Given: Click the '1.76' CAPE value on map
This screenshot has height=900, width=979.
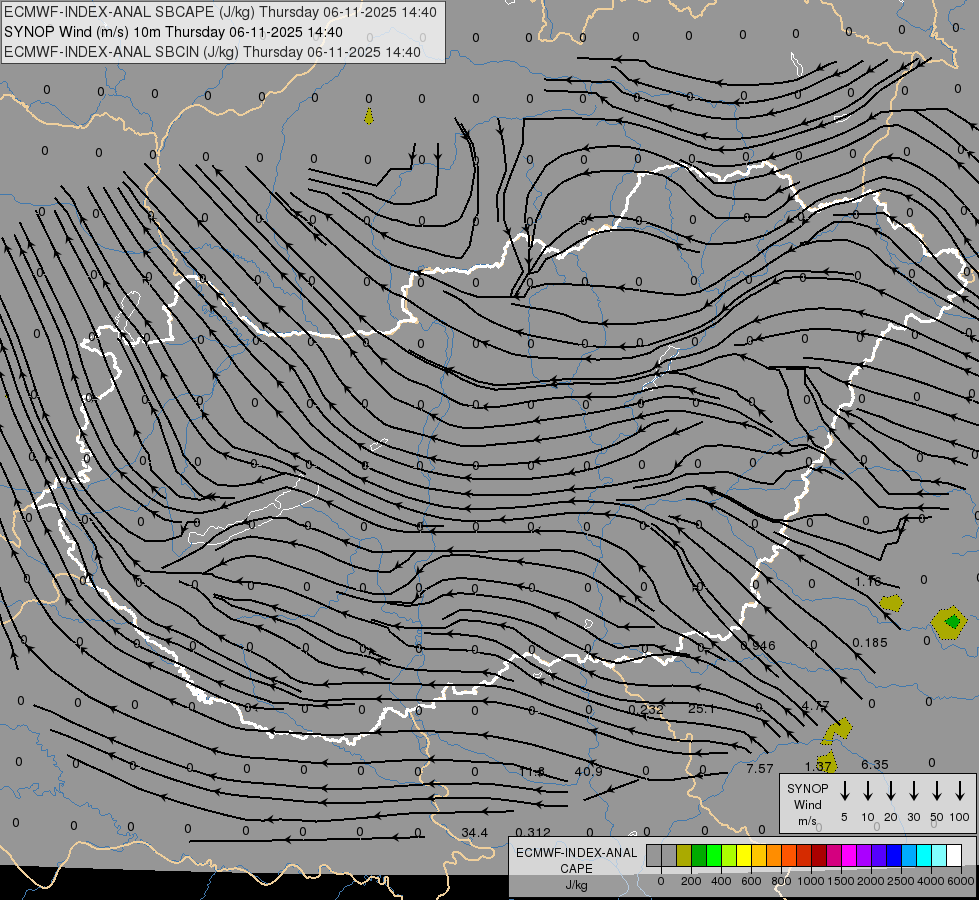Looking at the screenshot, I should [x=868, y=581].
